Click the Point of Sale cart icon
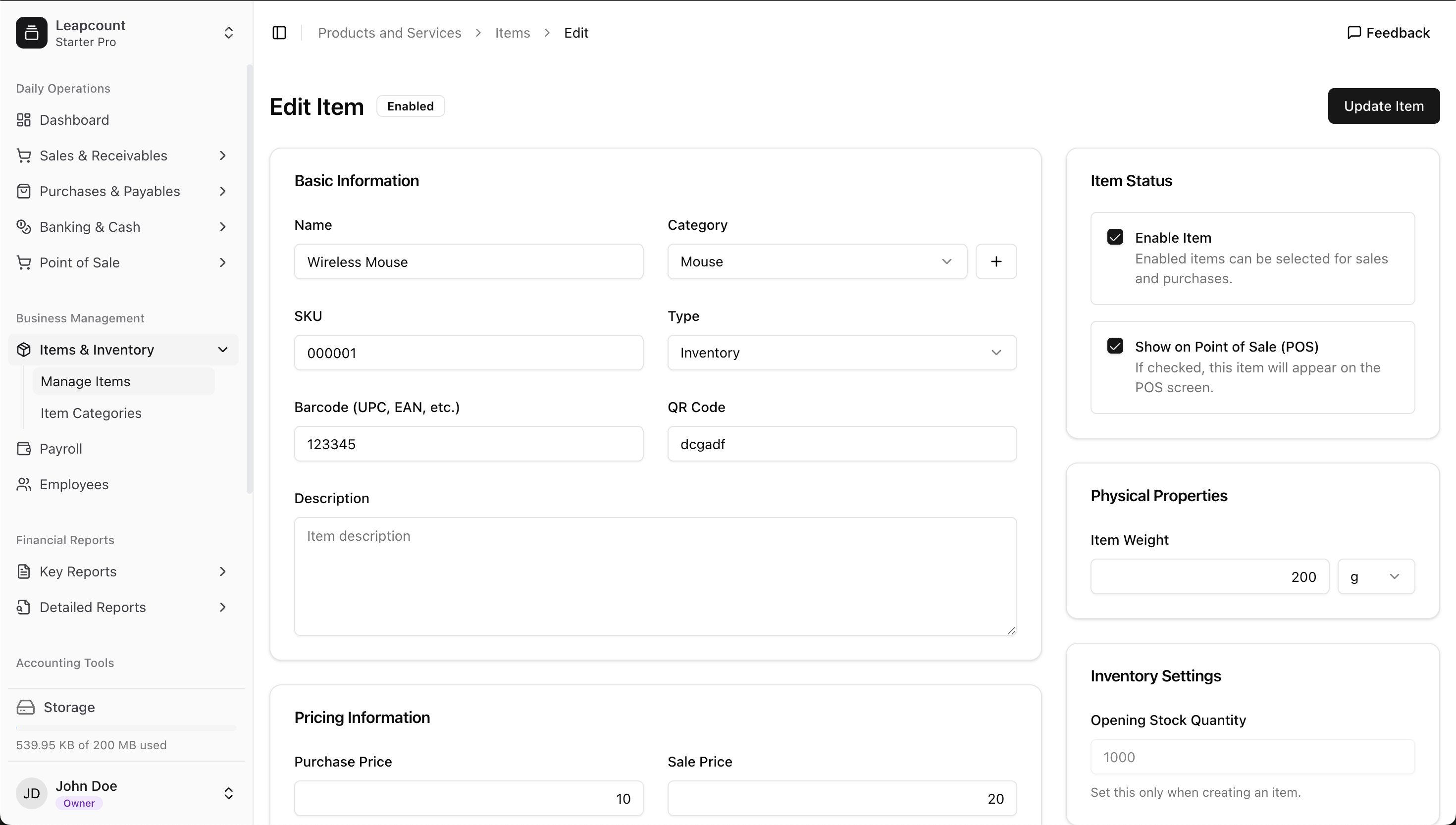 [24, 262]
